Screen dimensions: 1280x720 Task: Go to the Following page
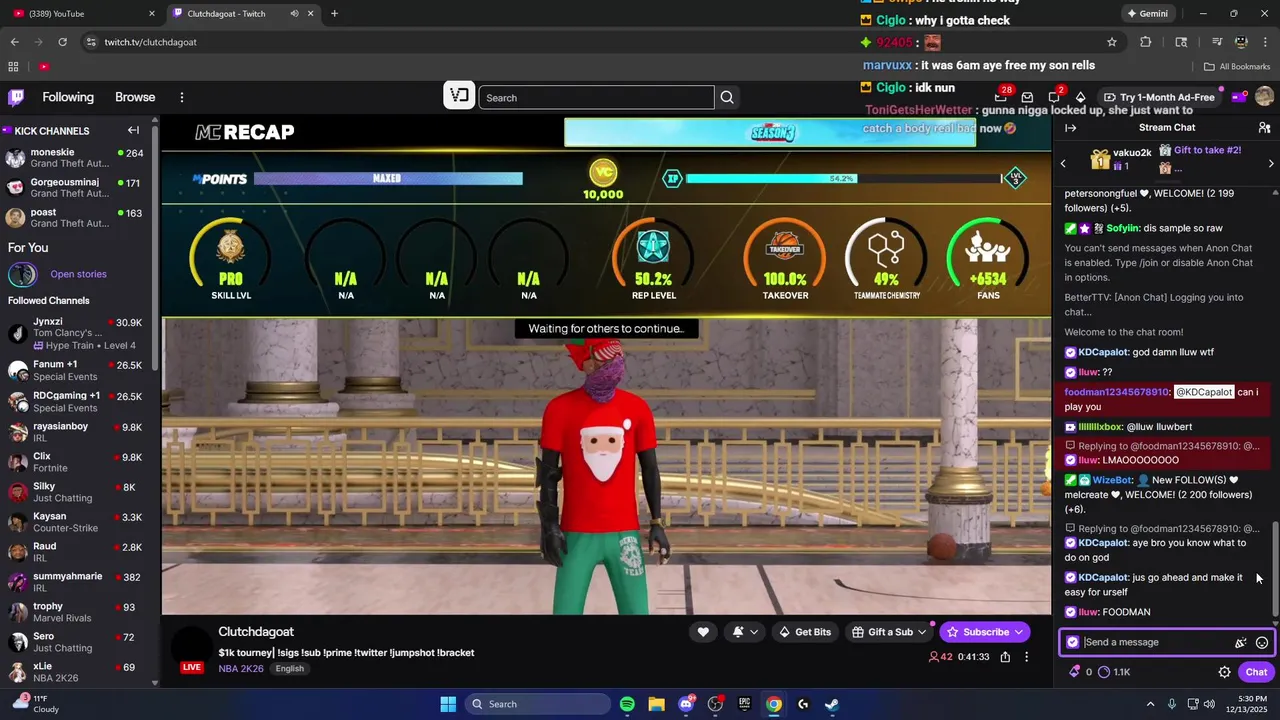(x=68, y=97)
